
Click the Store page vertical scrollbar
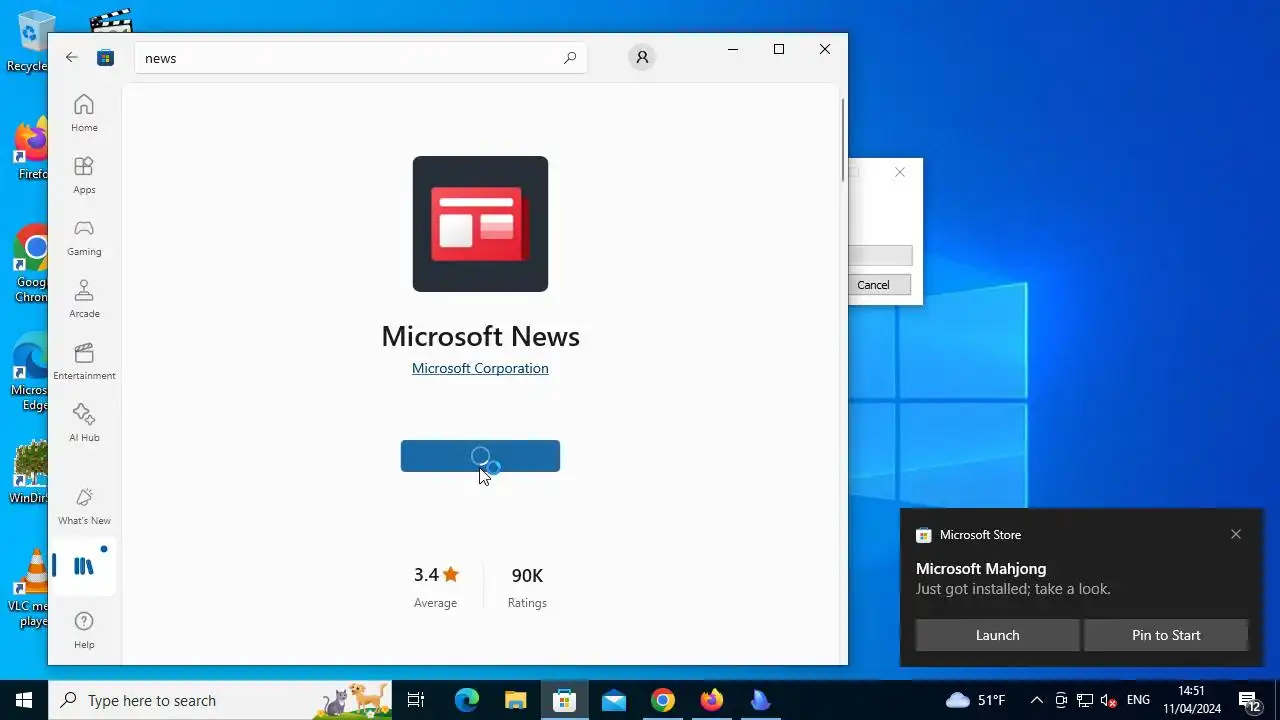843,140
